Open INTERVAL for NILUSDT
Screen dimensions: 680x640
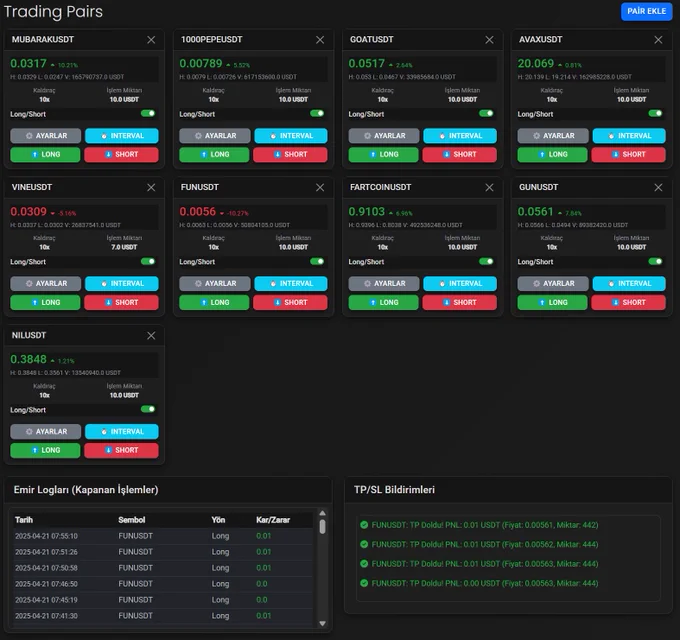(122, 431)
